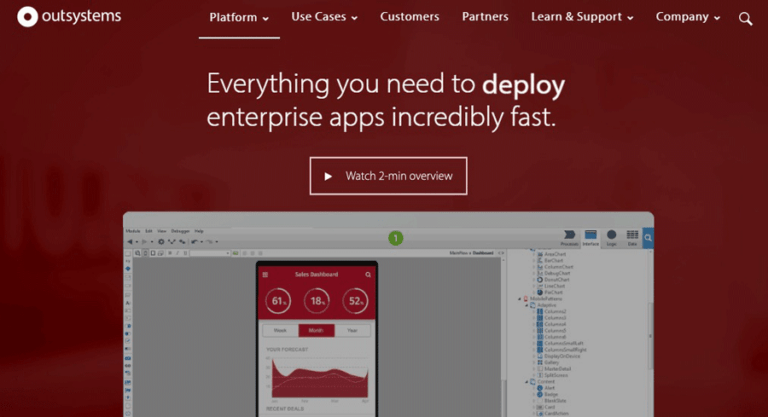The height and width of the screenshot is (417, 768).
Task: Open the website search magnifier icon
Action: click(x=745, y=19)
